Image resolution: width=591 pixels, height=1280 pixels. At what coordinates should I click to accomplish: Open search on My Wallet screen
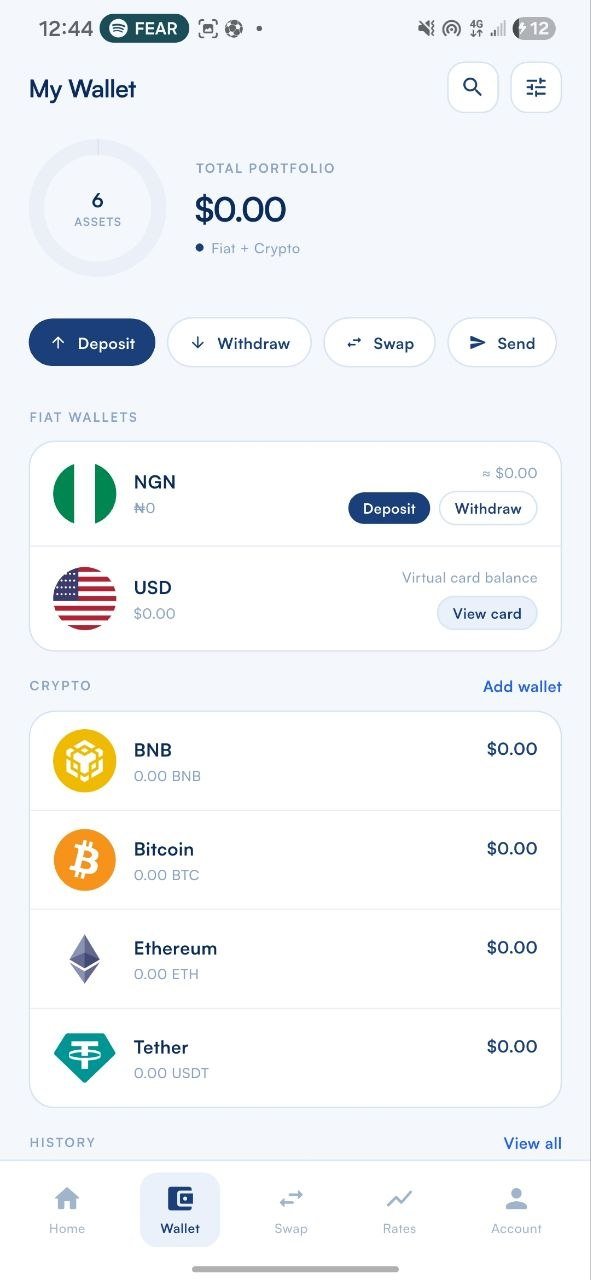[x=472, y=87]
